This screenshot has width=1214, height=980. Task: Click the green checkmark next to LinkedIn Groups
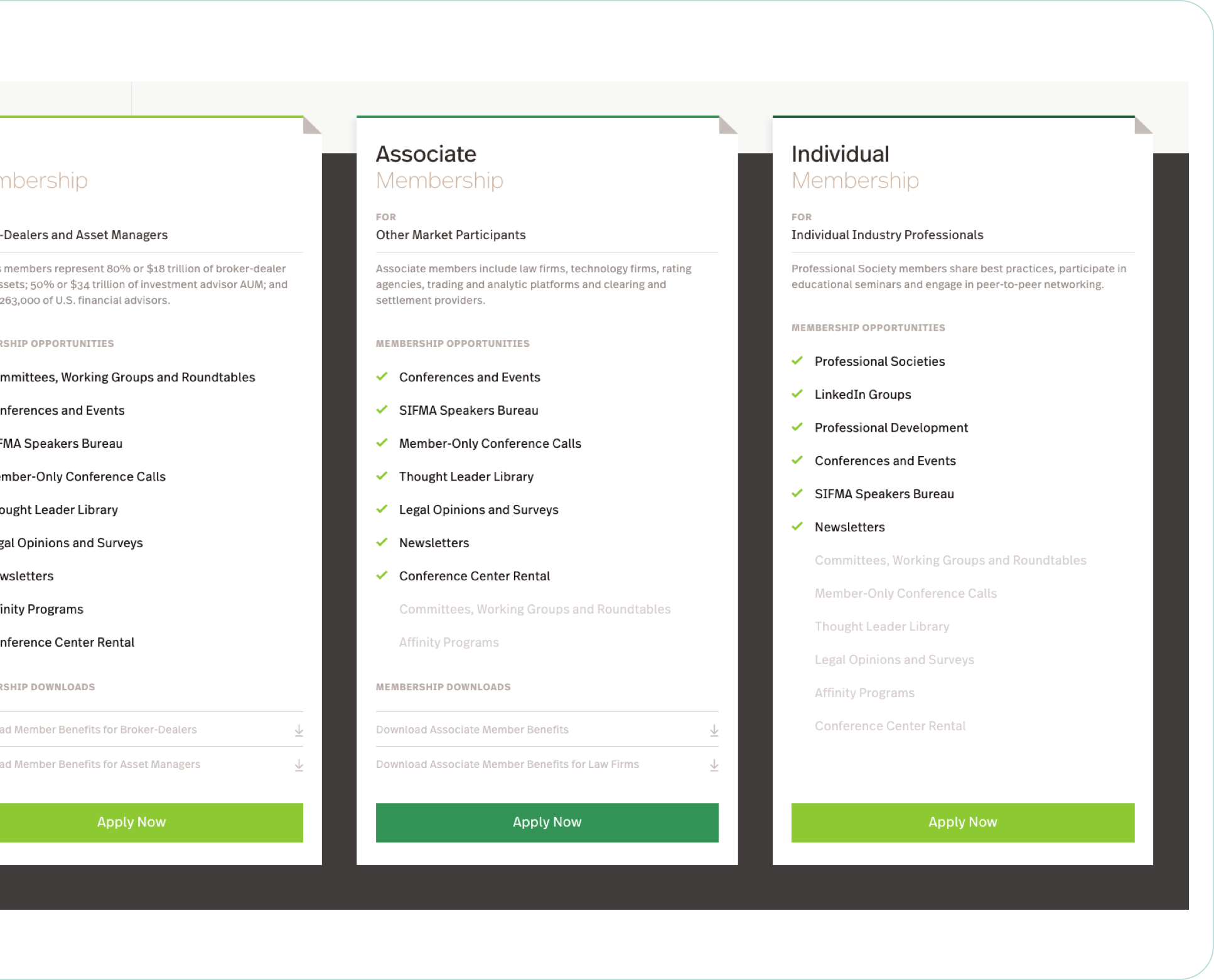click(x=800, y=394)
